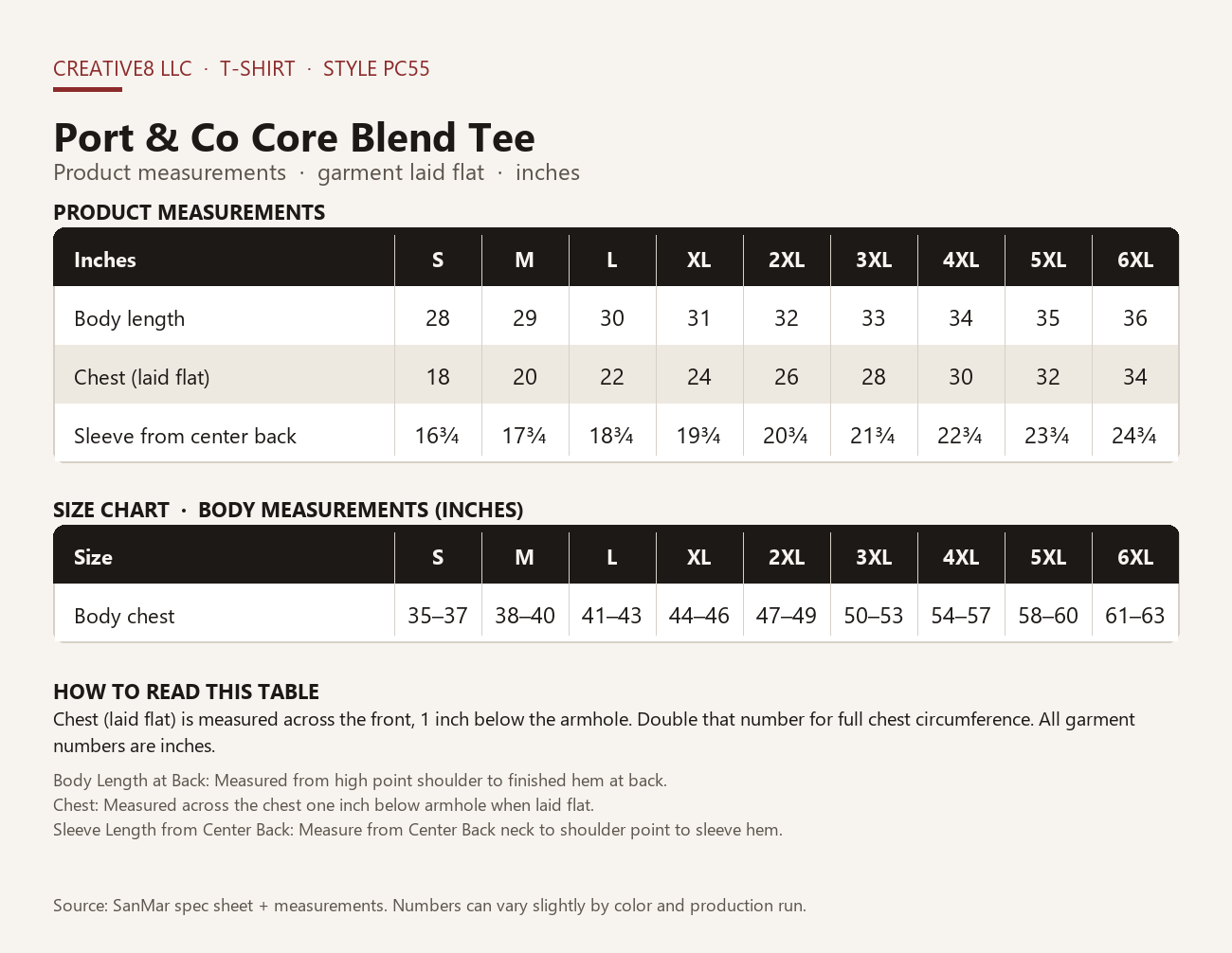The width and height of the screenshot is (1232, 953).
Task: Select the Chest (laid flat) row label
Action: (x=141, y=377)
